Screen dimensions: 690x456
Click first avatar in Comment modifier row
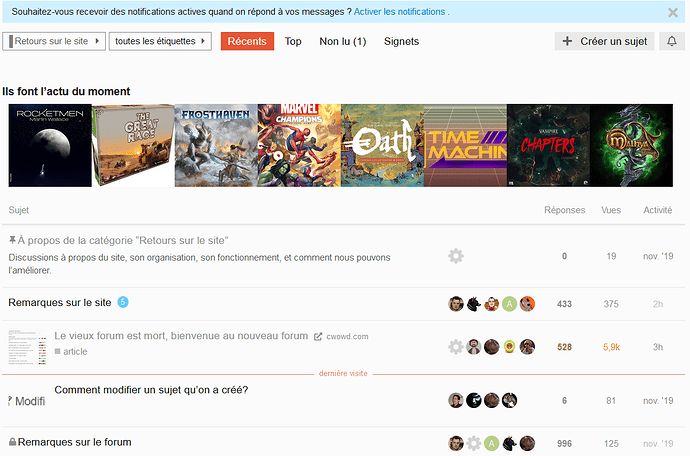(x=456, y=401)
